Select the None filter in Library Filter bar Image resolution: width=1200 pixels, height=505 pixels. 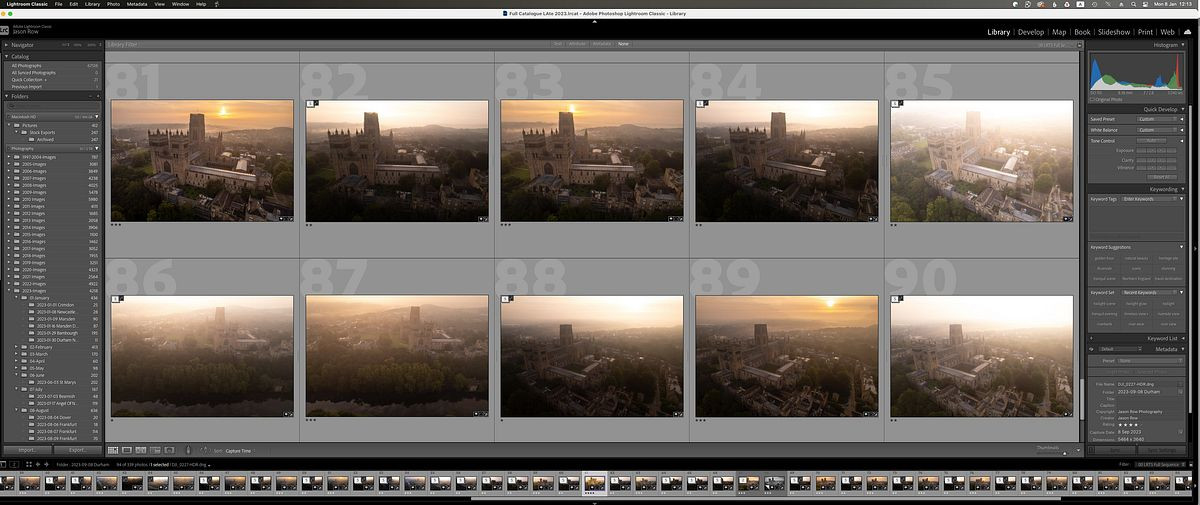tap(623, 44)
